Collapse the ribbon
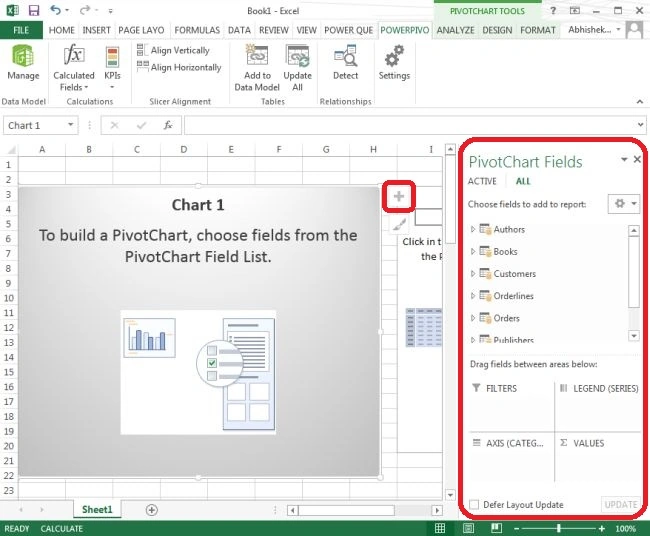Viewport: 650px width, 536px height. pyautogui.click(x=640, y=102)
